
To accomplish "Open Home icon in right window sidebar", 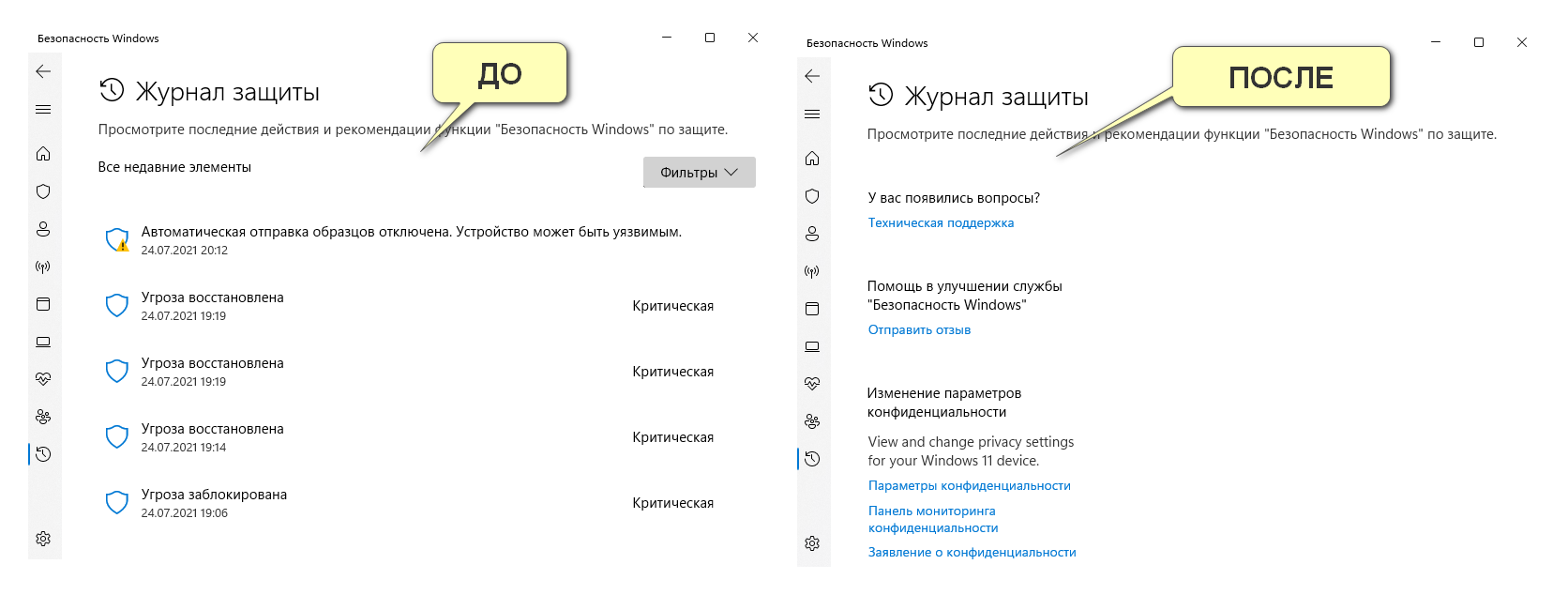I will pos(812,159).
